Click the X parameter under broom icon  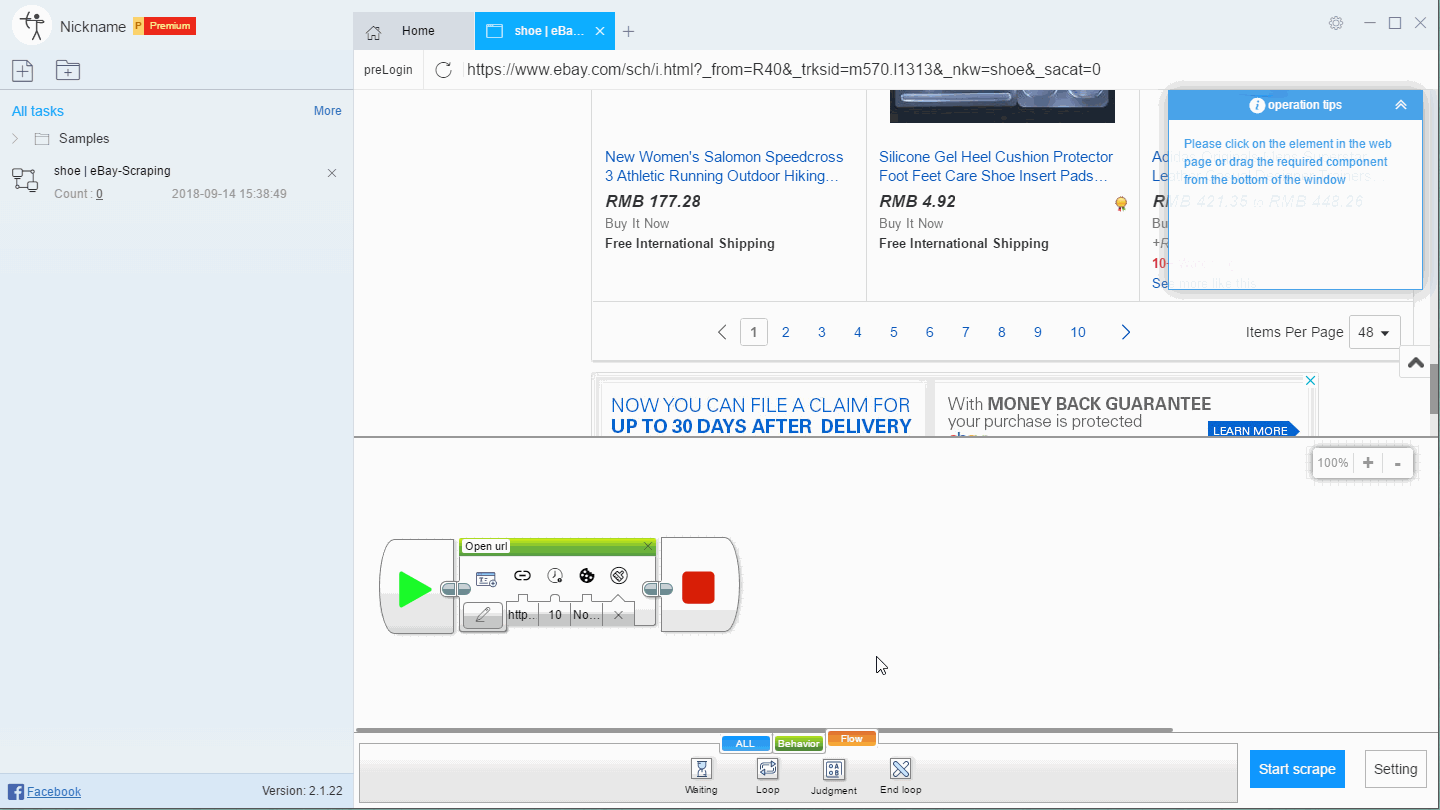click(618, 615)
